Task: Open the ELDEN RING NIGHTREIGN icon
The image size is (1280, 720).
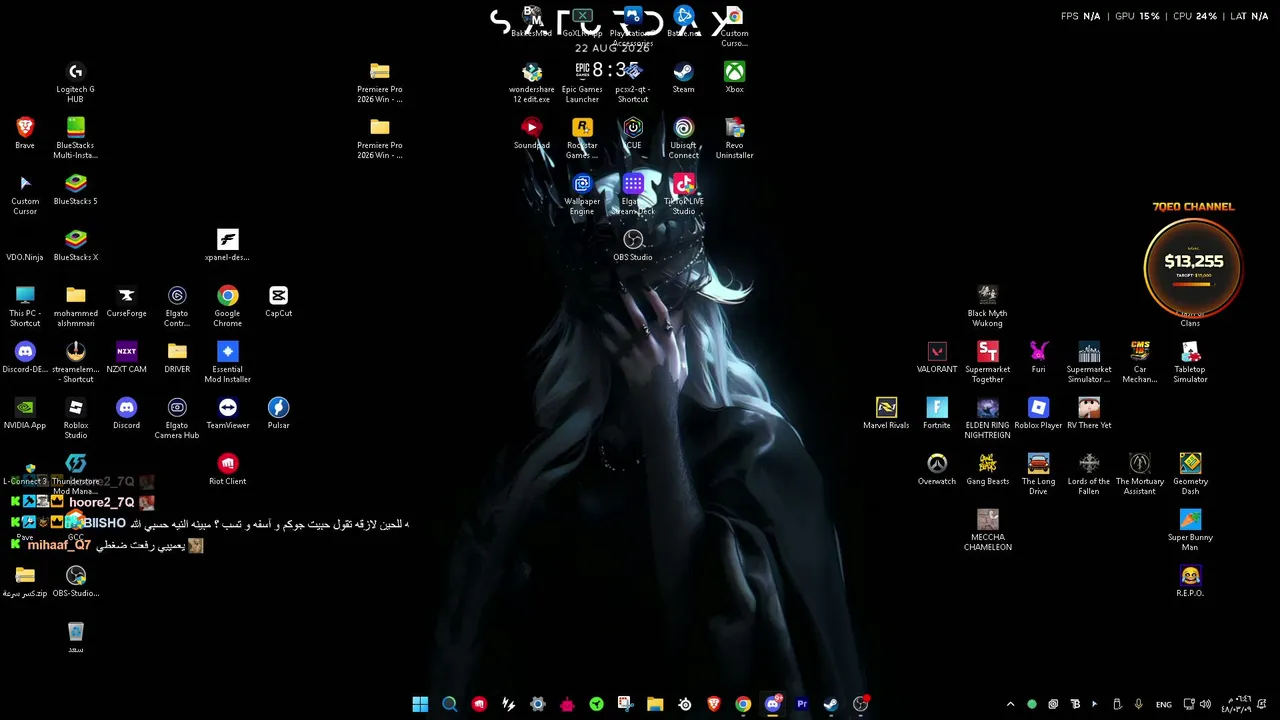Action: 987,417
